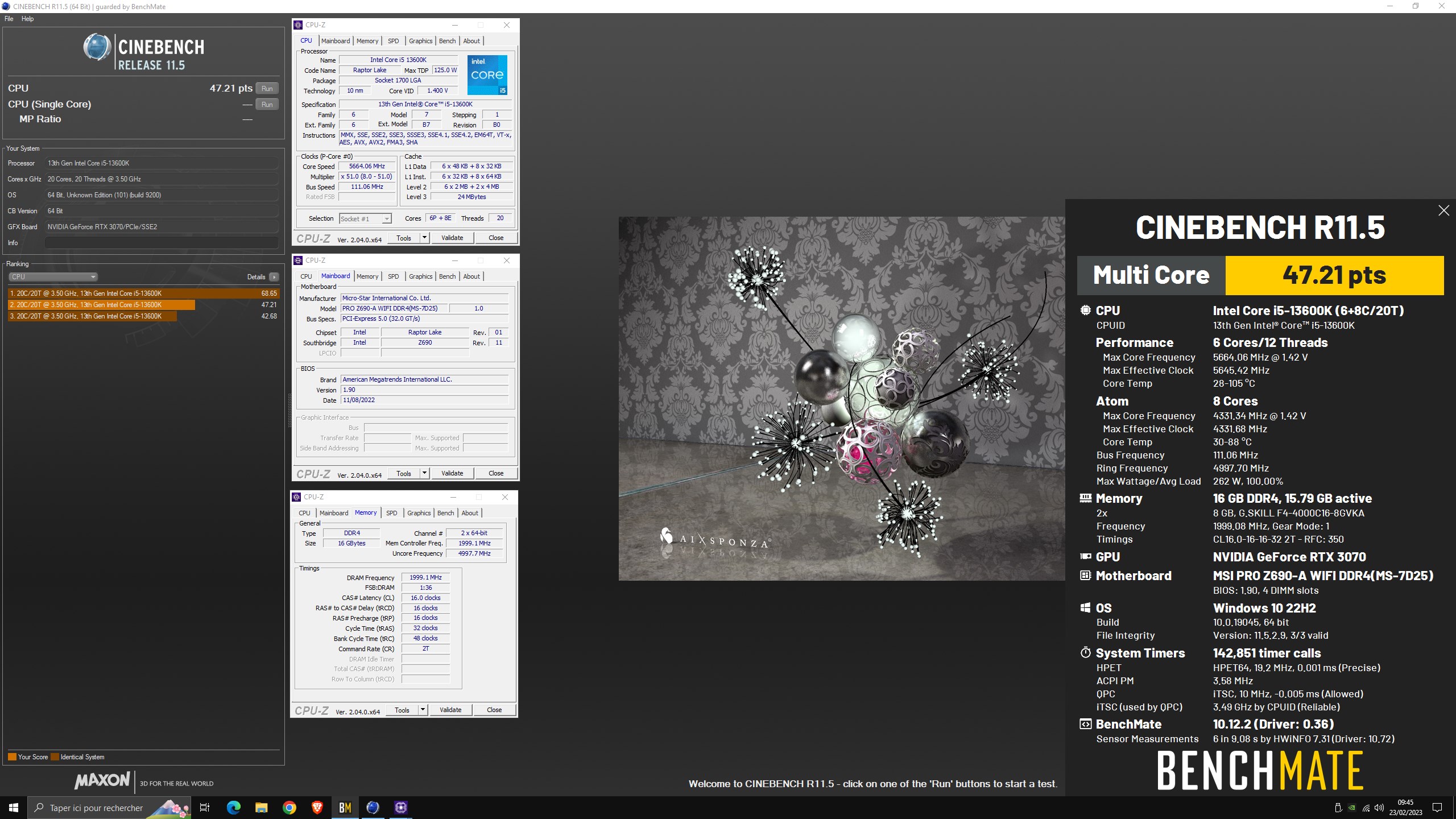The image size is (1456, 819).
Task: Open the Cinebench Help menu
Action: [27, 19]
